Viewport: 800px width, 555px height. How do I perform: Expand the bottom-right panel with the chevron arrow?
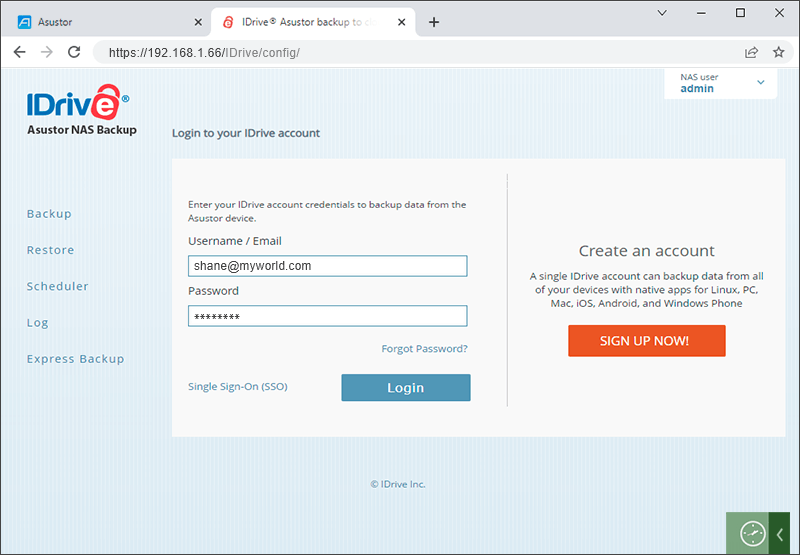(x=780, y=534)
